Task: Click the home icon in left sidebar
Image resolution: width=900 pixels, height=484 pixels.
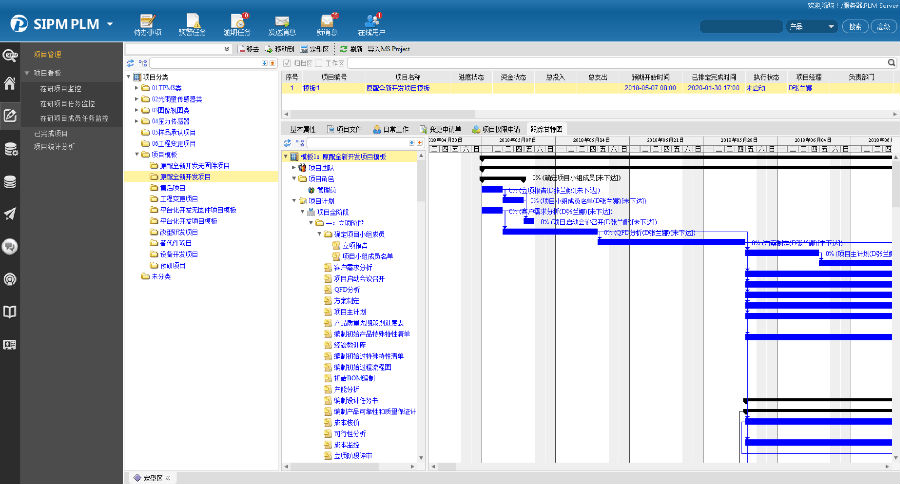Action: [10, 84]
